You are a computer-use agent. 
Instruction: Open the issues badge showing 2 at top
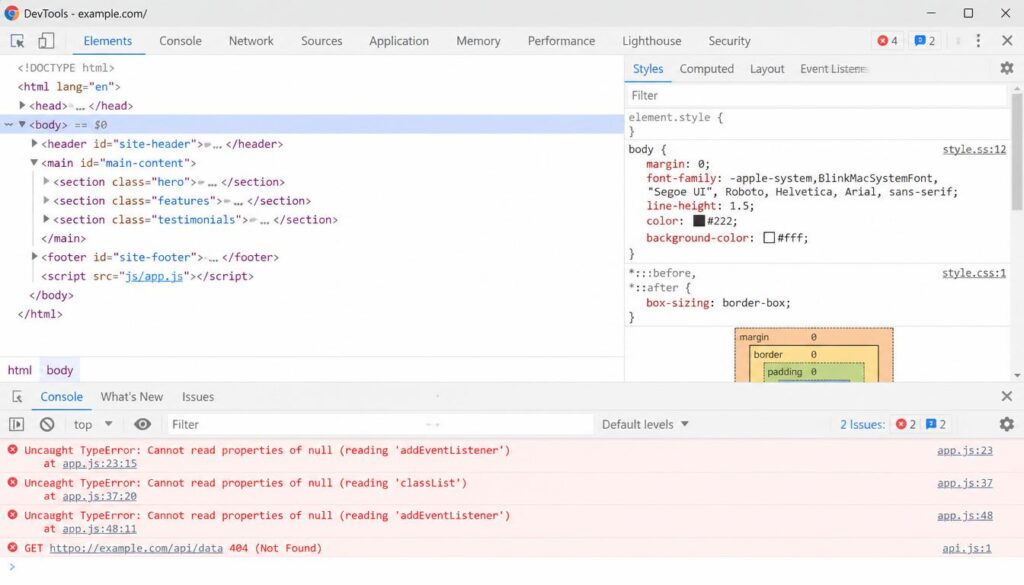coord(925,41)
